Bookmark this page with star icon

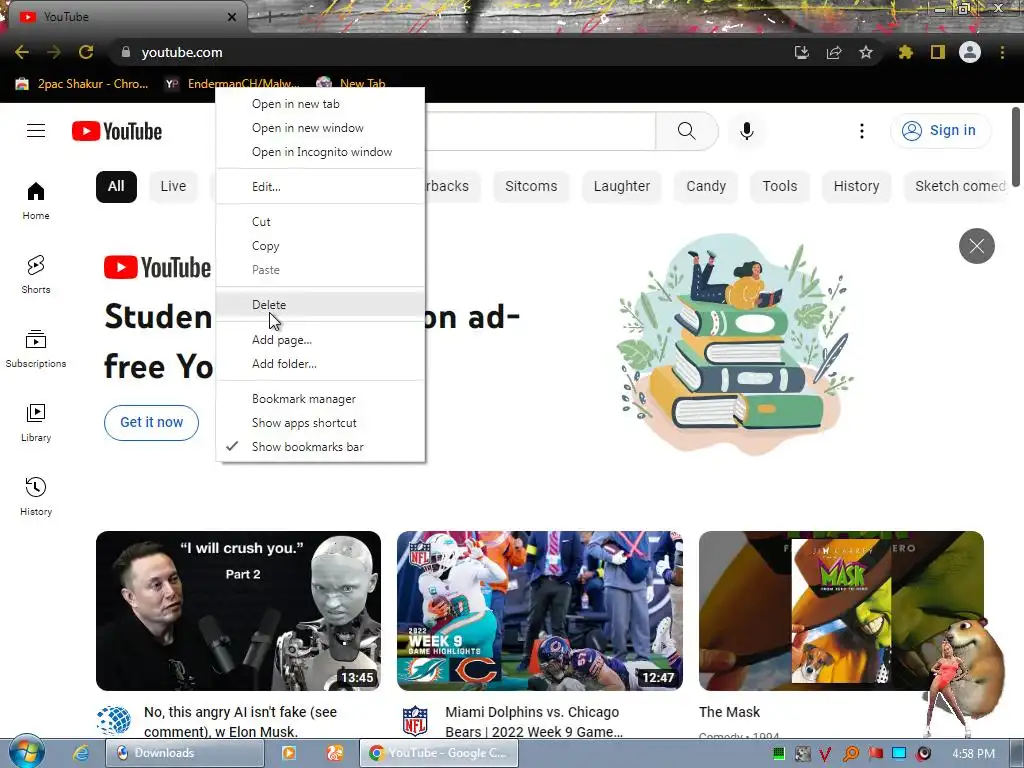(866, 52)
